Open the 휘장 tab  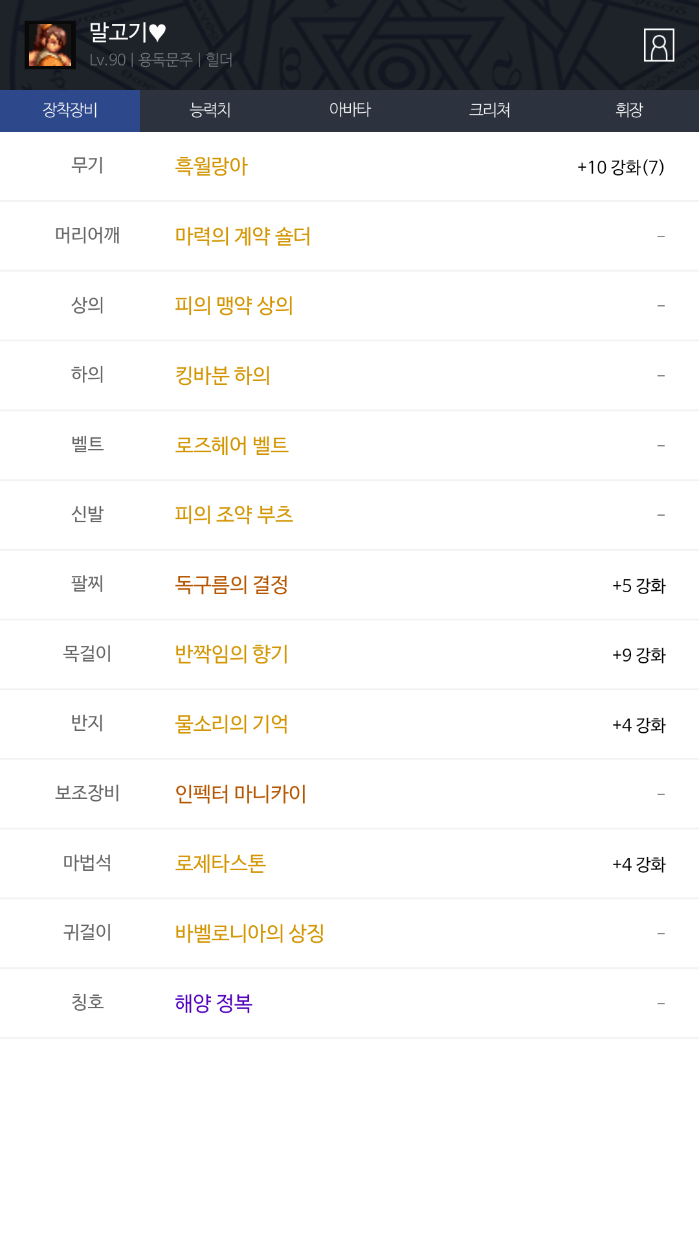629,110
